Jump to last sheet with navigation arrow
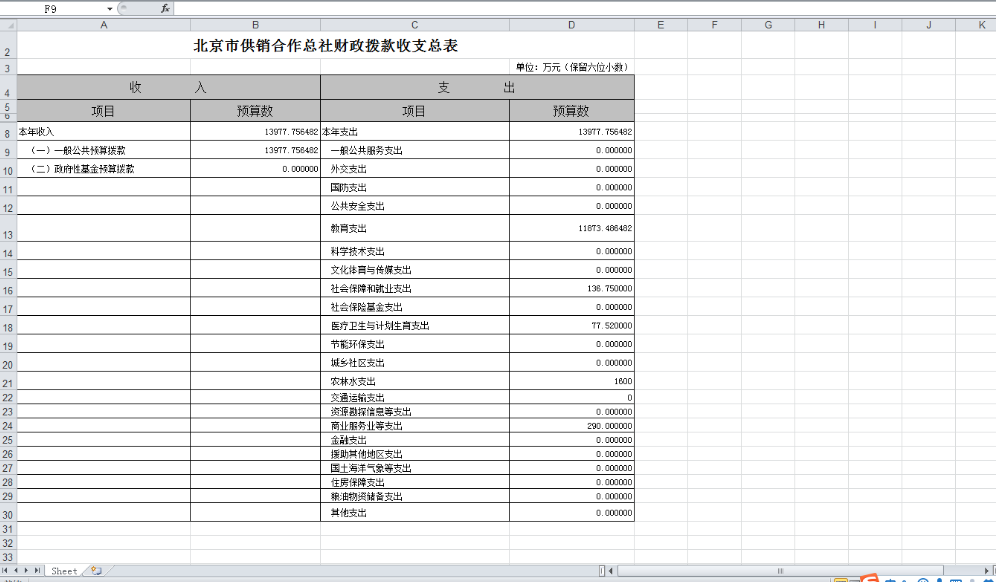Viewport: 996px width, 582px height. 37,571
